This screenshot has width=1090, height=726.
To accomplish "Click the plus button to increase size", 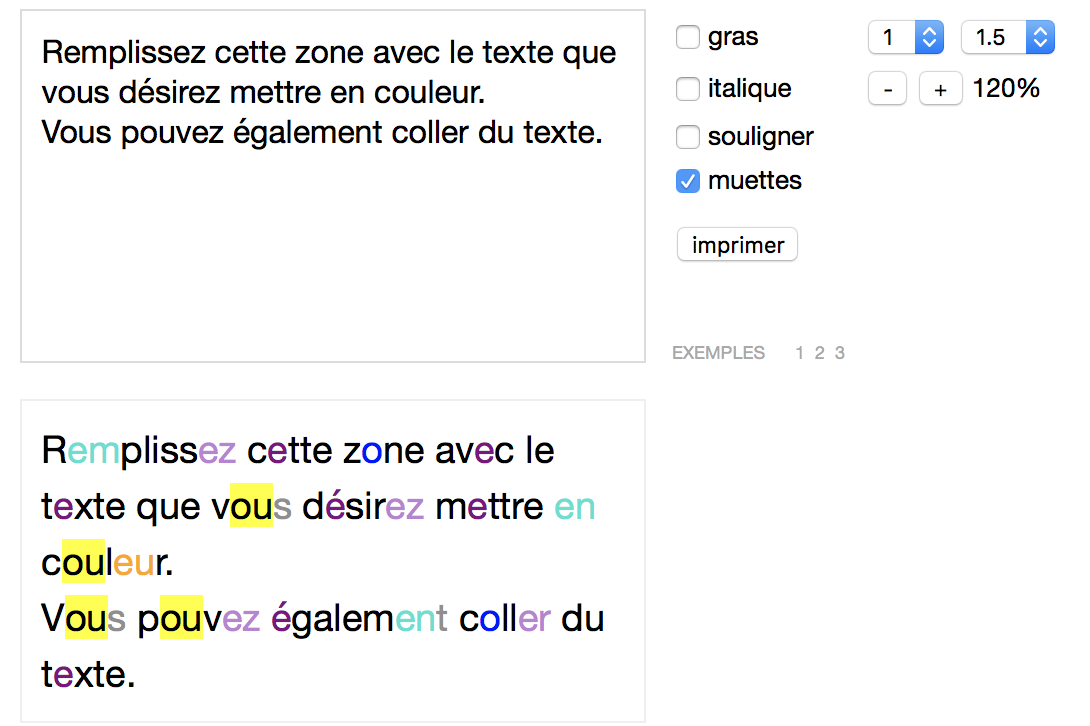I will pyautogui.click(x=940, y=89).
